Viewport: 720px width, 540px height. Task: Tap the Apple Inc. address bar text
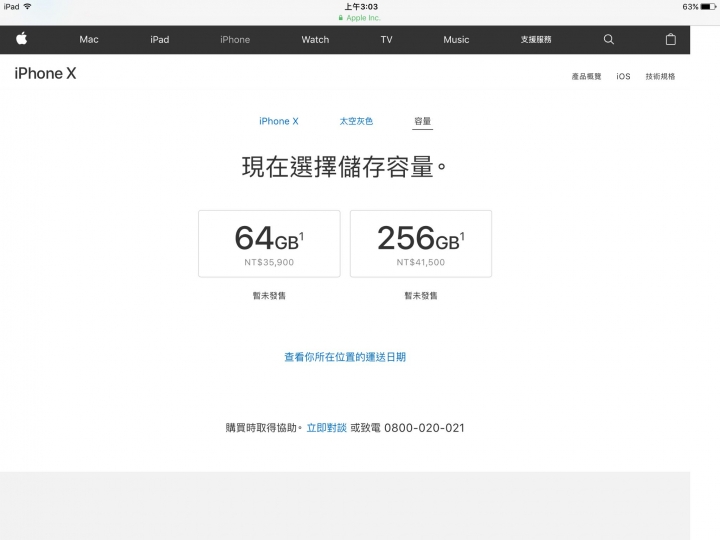point(363,18)
